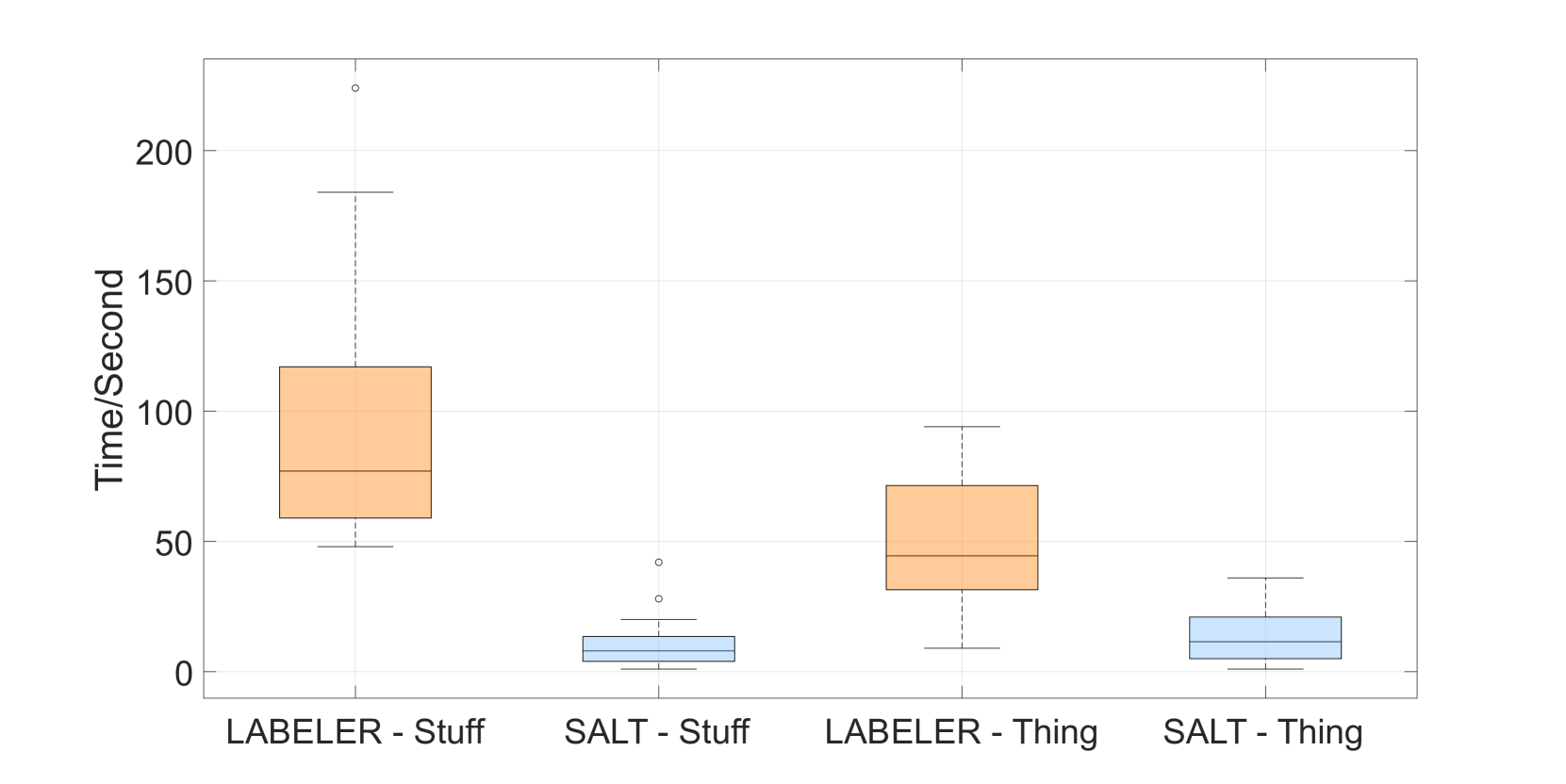Click the LABELER - Stuff orange box

pyautogui.click(x=355, y=441)
